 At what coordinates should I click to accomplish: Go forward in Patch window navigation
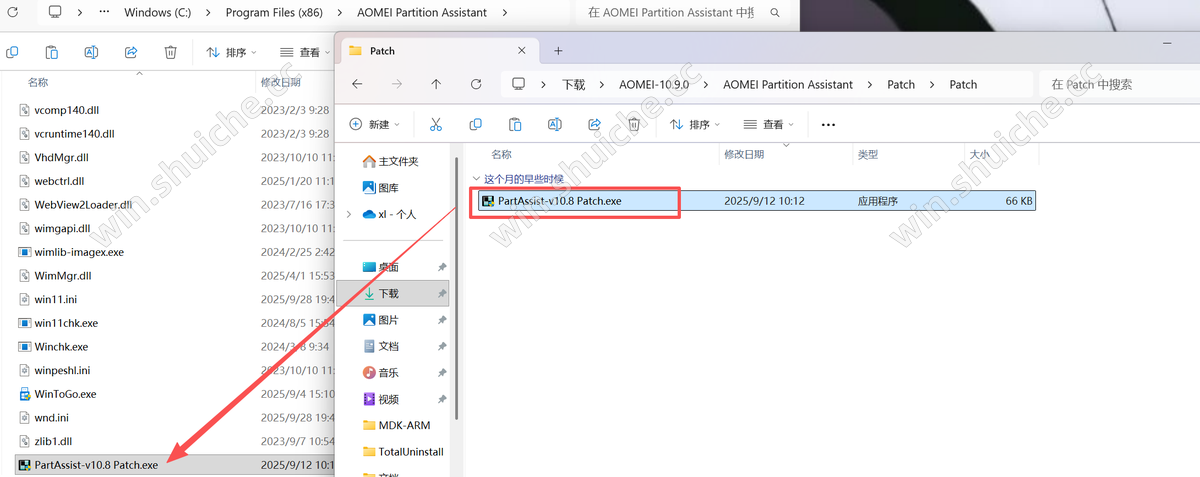click(x=397, y=84)
